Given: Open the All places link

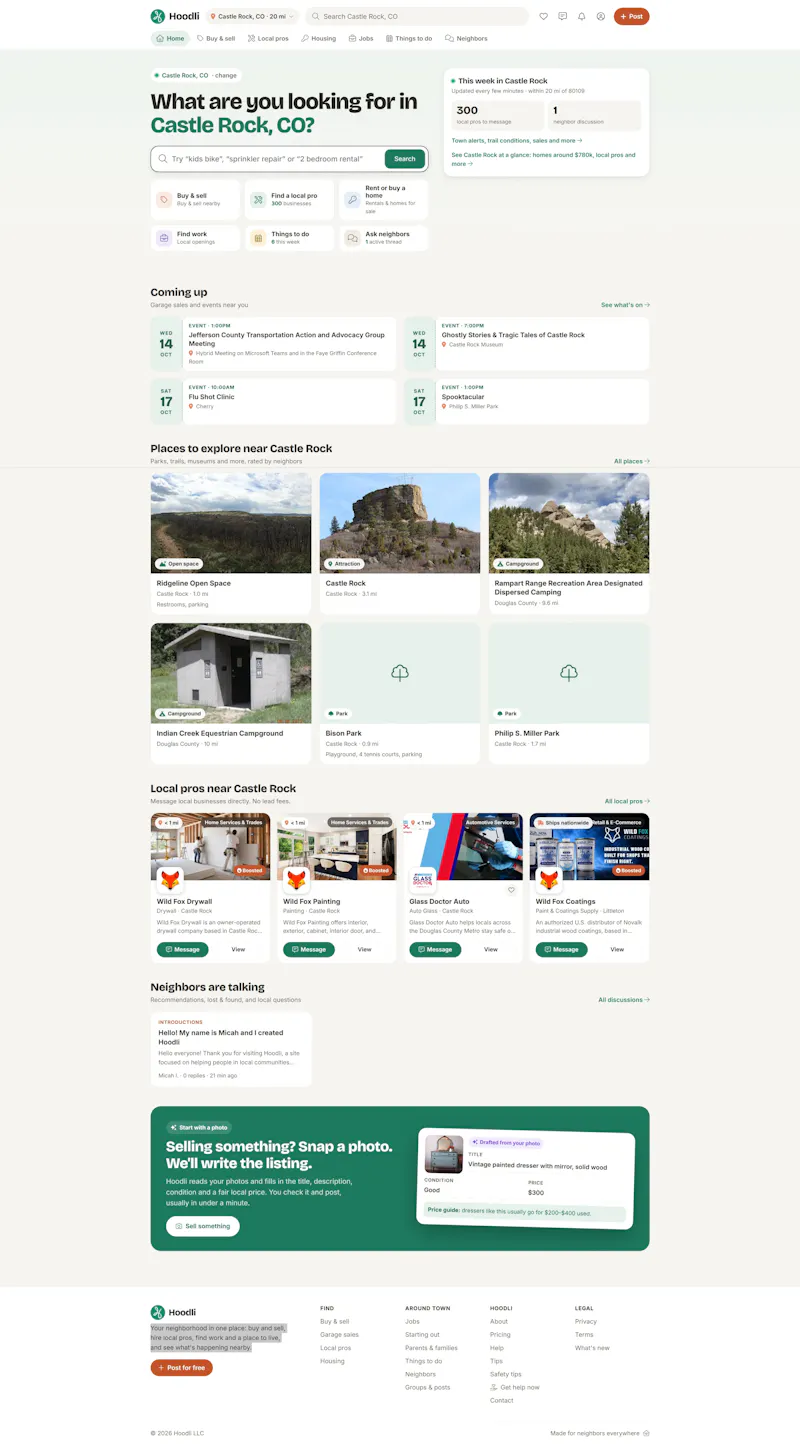Looking at the screenshot, I should click(x=632, y=461).
